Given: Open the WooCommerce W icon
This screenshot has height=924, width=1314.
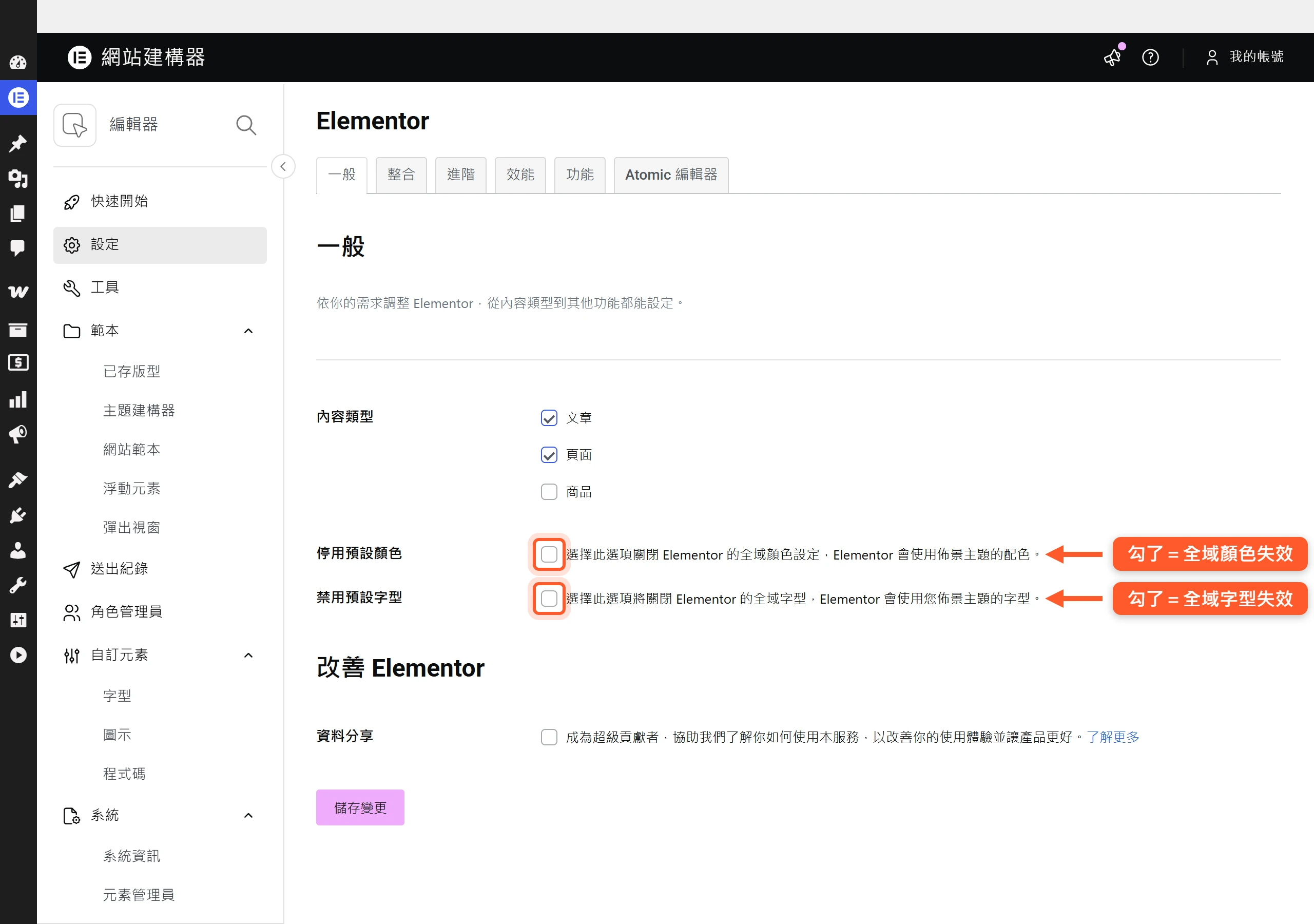Looking at the screenshot, I should pyautogui.click(x=18, y=292).
